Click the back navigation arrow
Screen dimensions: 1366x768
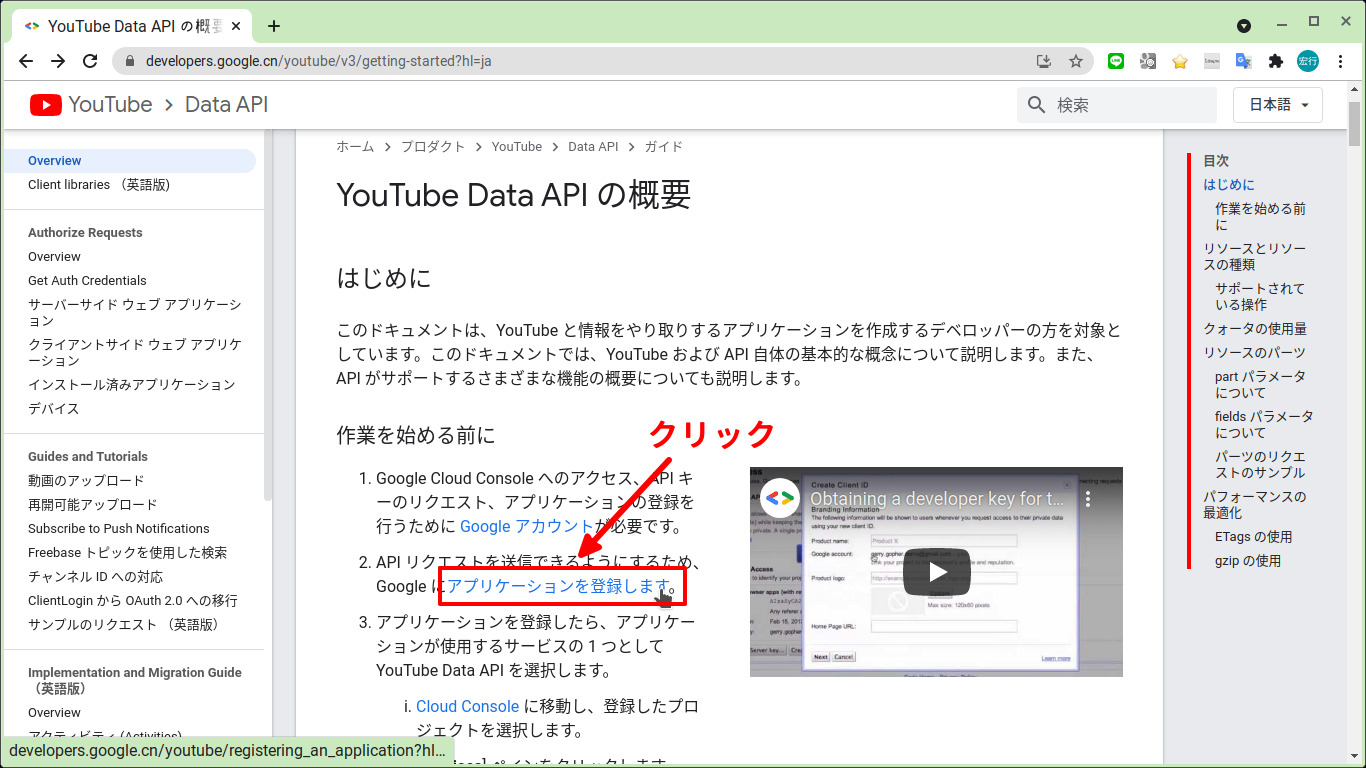[x=26, y=61]
